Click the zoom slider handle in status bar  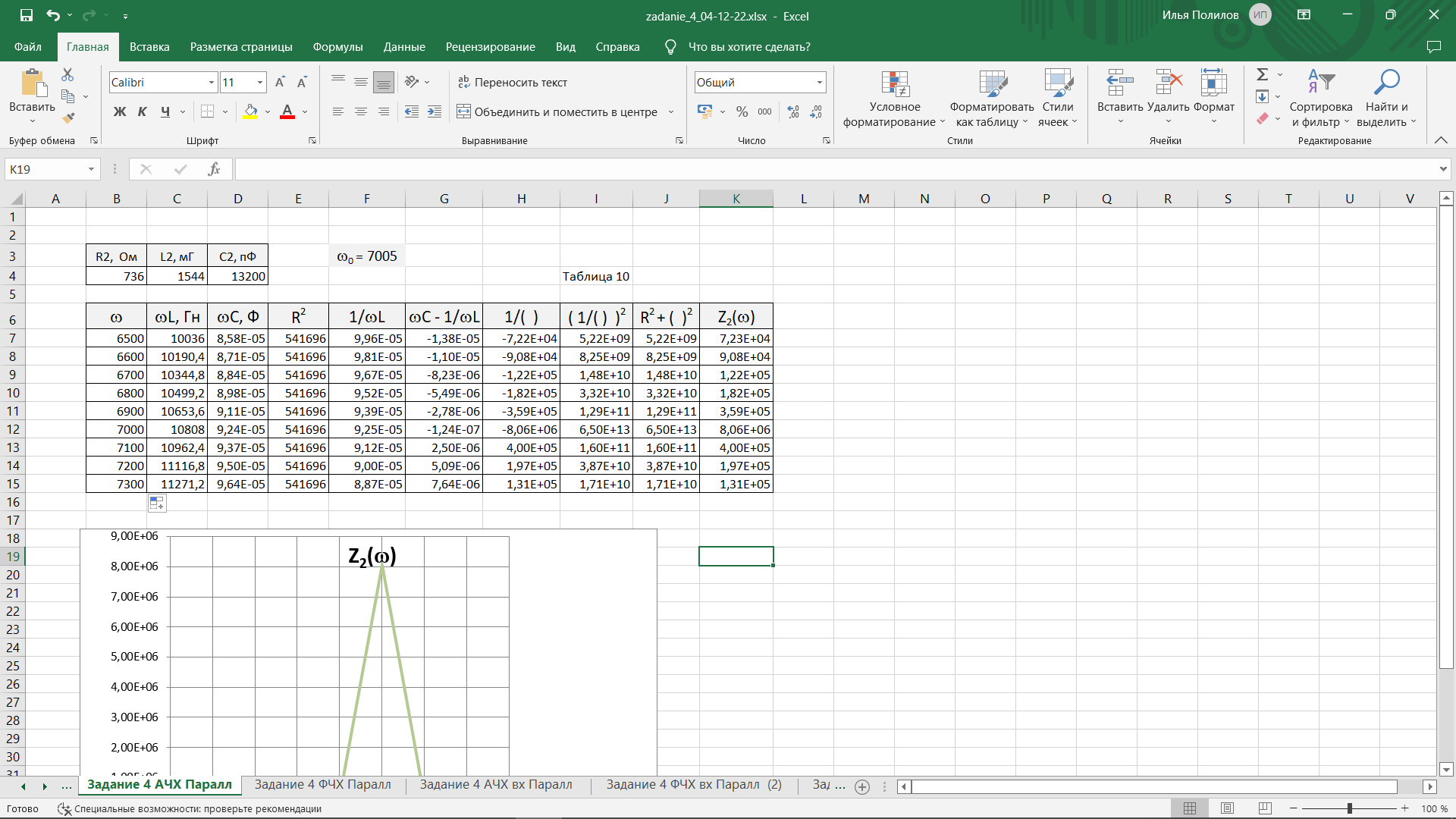1349,808
